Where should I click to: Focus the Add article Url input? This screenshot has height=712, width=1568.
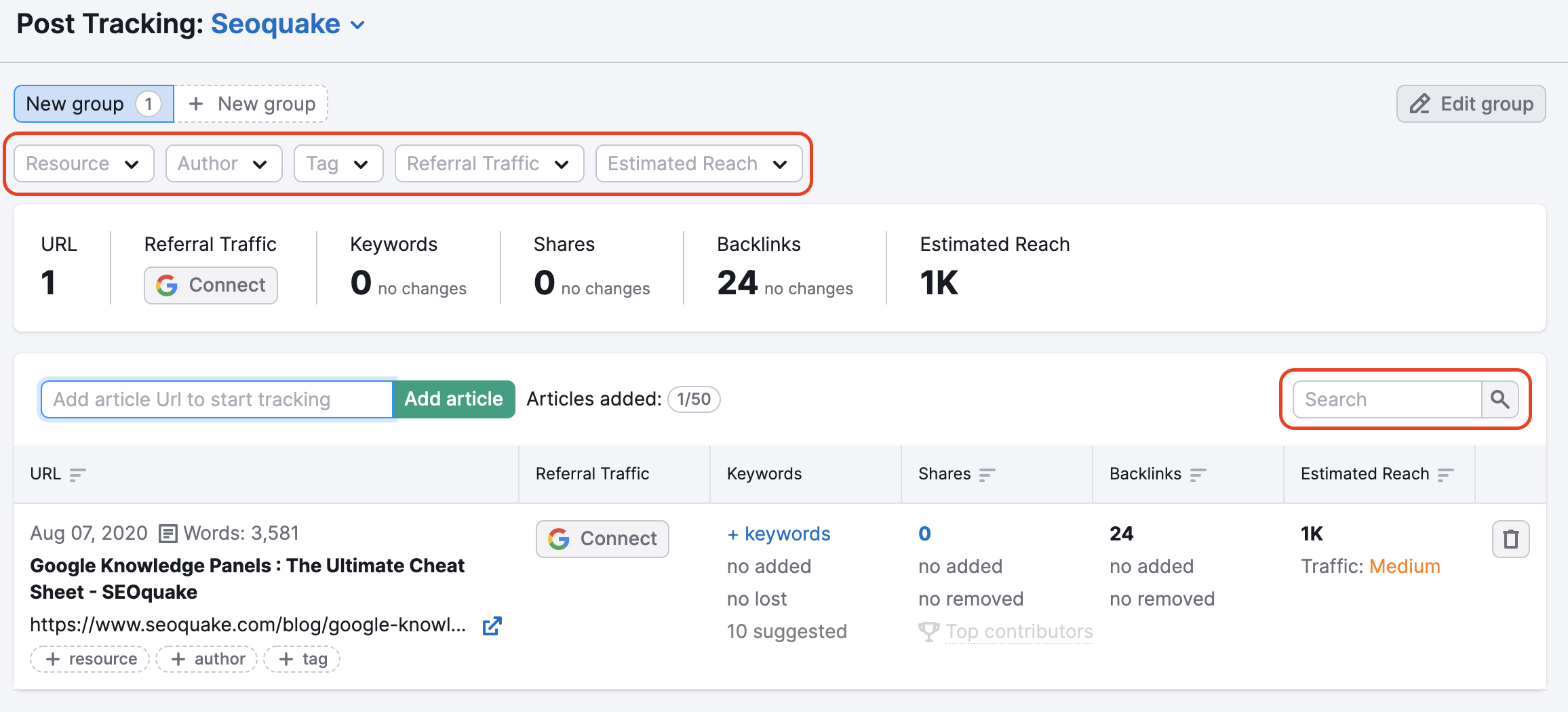tap(217, 399)
